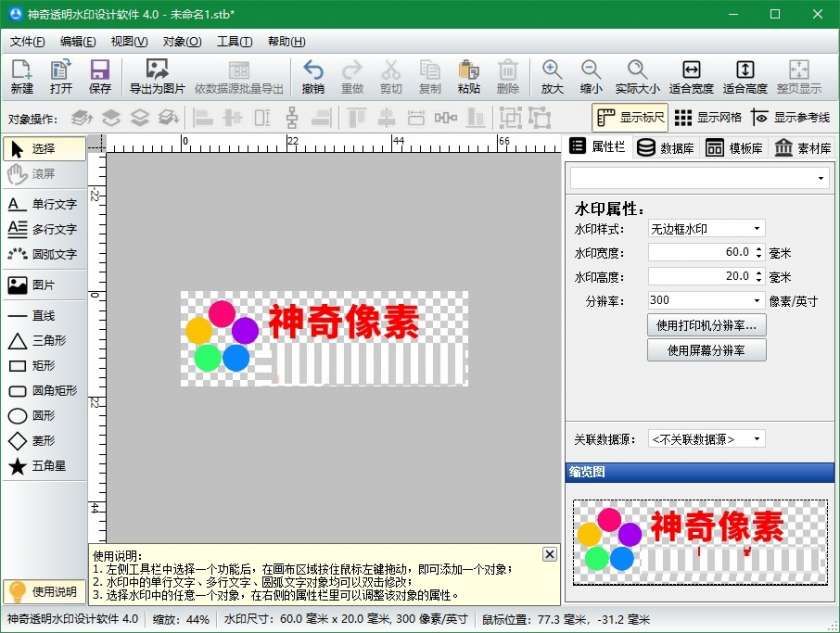Zoom in with the 放大 magnifier icon
The width and height of the screenshot is (840, 633).
tap(552, 76)
